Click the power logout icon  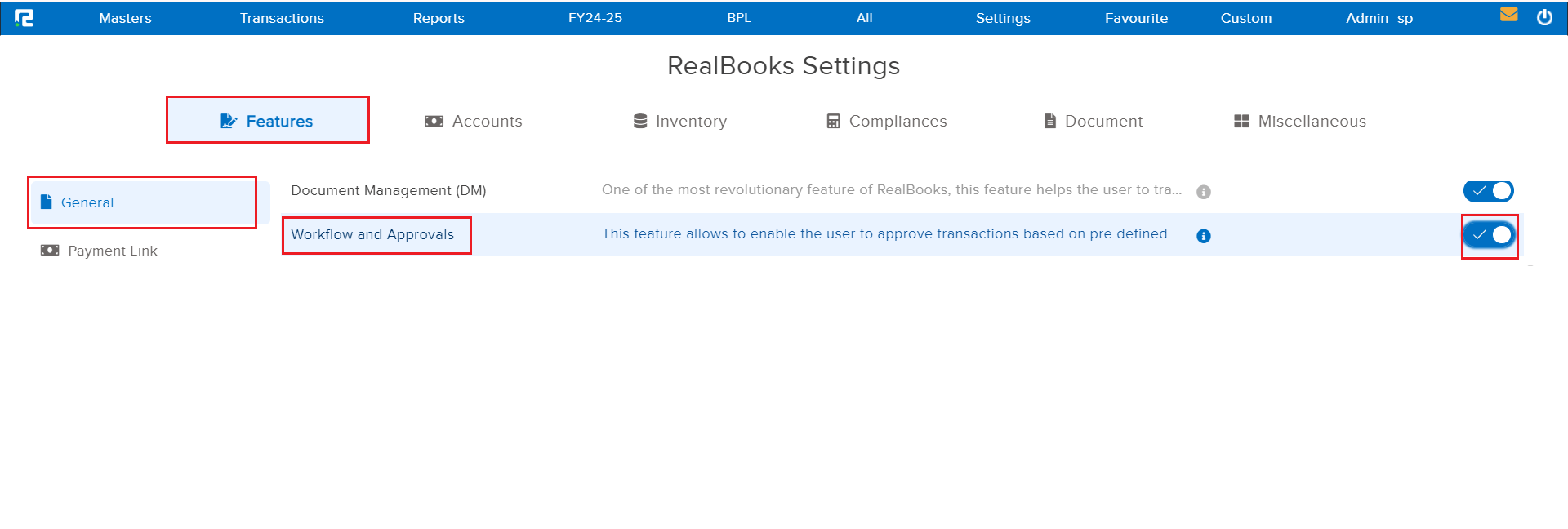[1544, 18]
